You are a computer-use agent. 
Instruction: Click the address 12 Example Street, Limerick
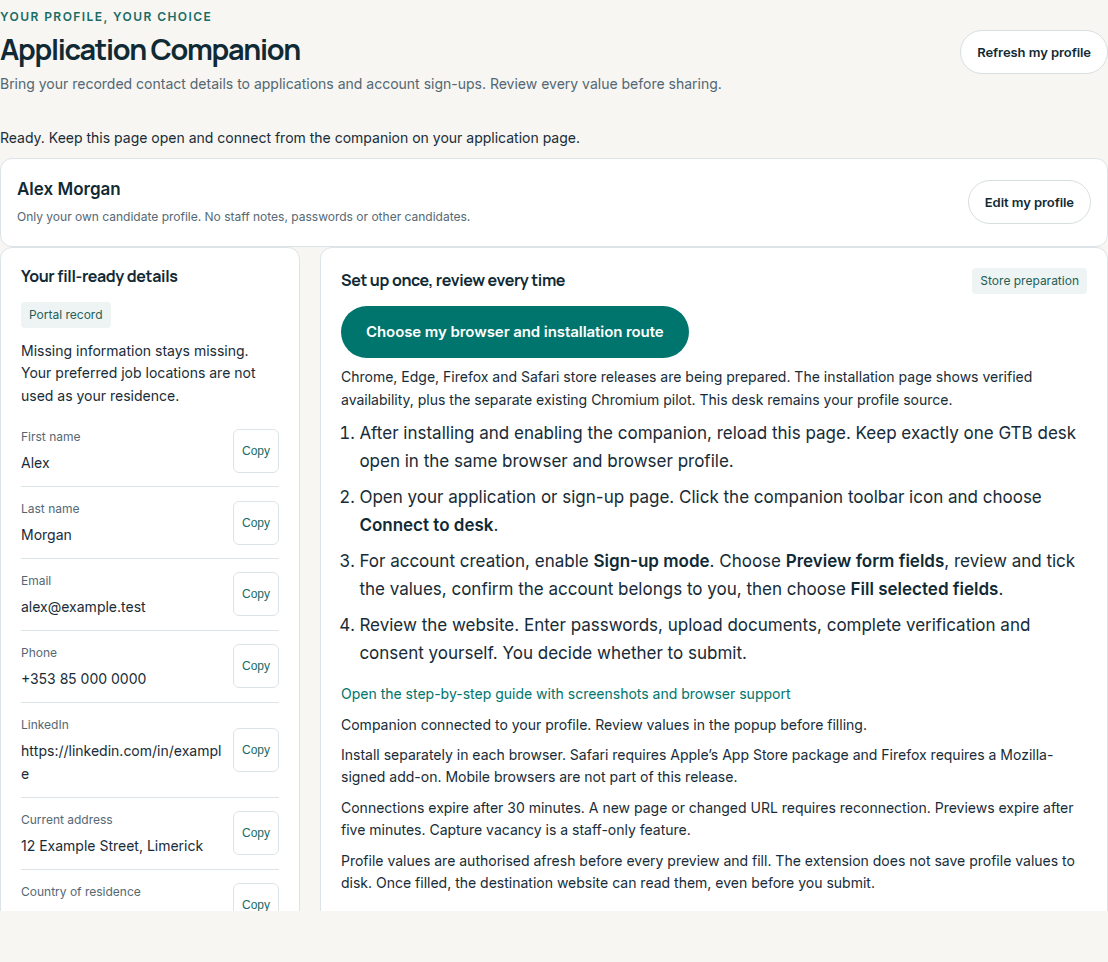pos(112,846)
